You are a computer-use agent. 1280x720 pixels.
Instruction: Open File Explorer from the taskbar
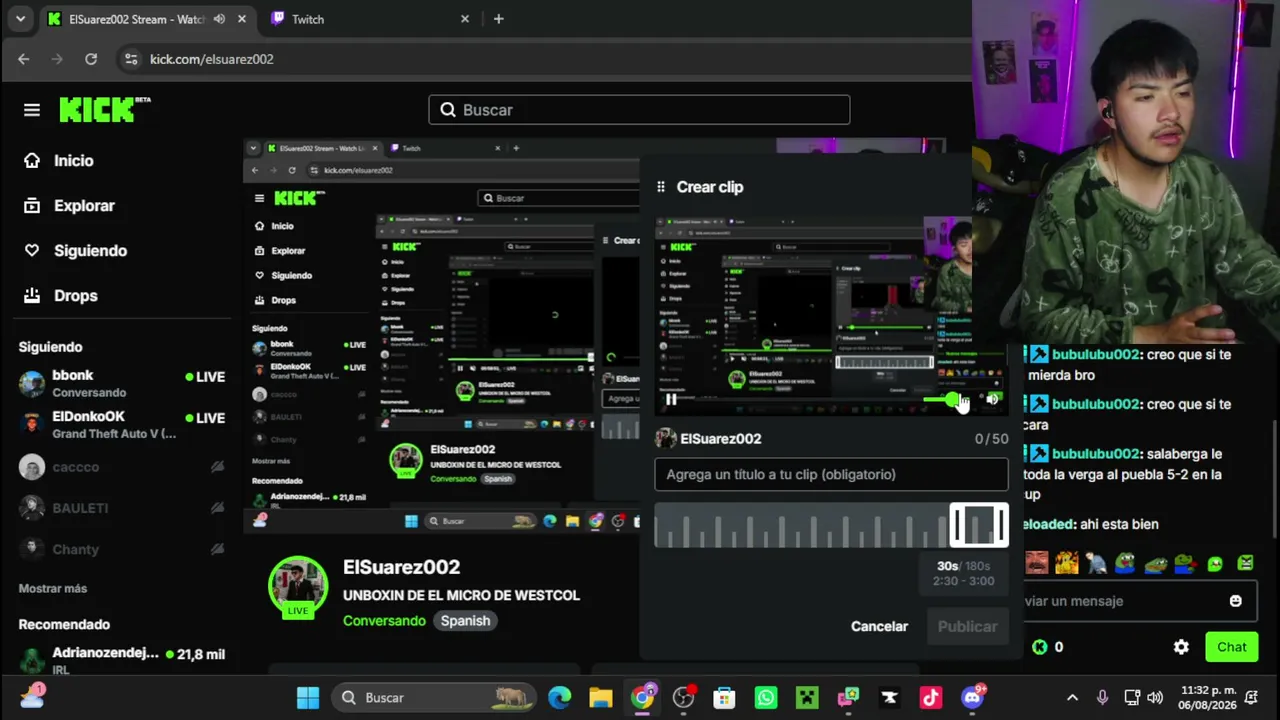[x=600, y=698]
